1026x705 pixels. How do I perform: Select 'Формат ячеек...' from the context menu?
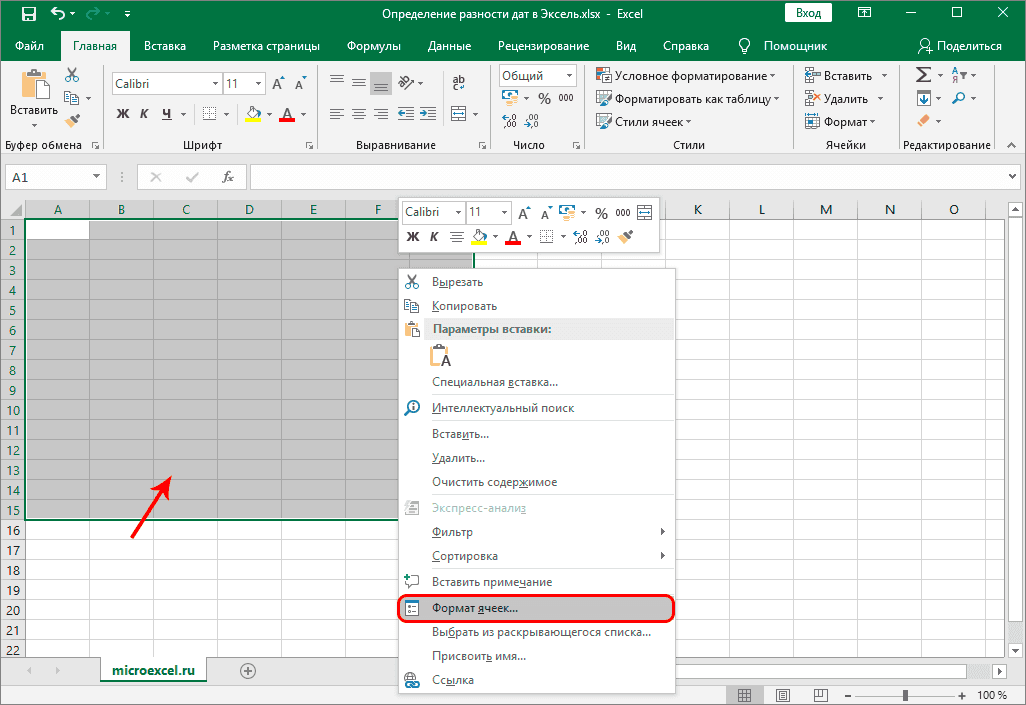475,607
